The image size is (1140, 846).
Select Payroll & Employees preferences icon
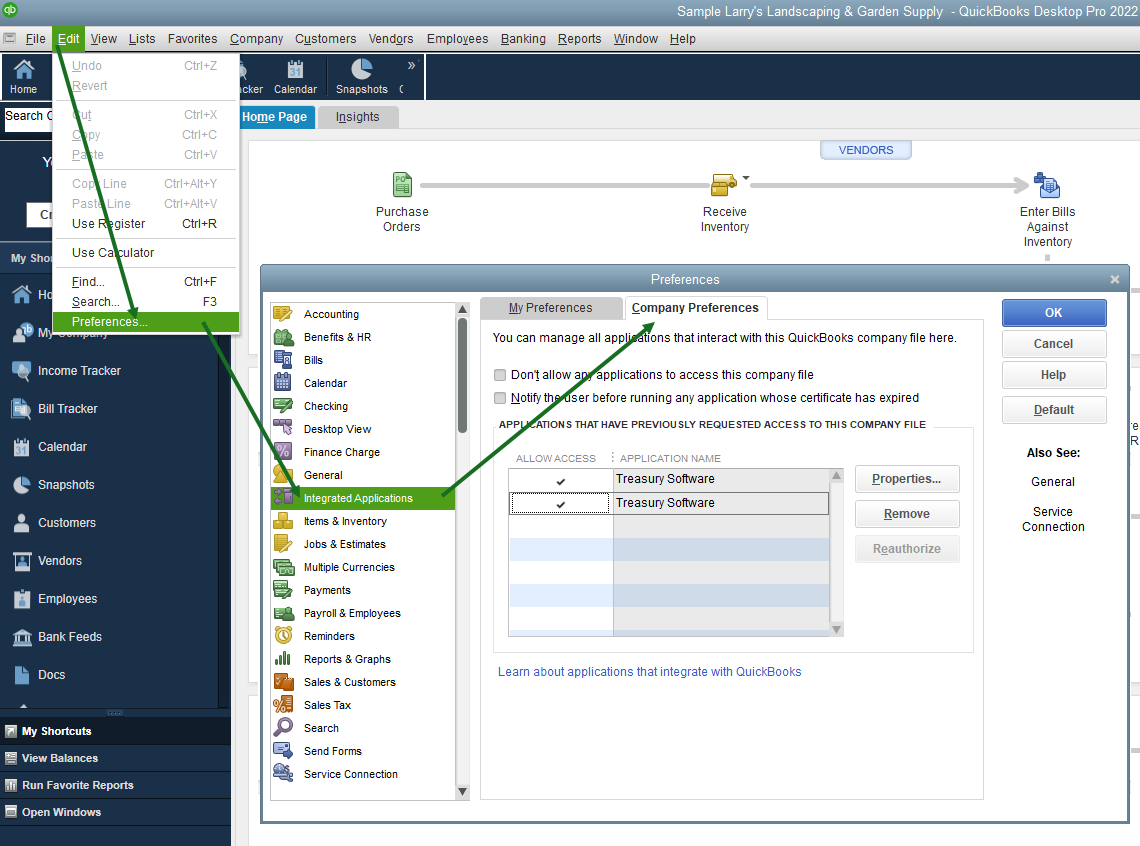[283, 613]
